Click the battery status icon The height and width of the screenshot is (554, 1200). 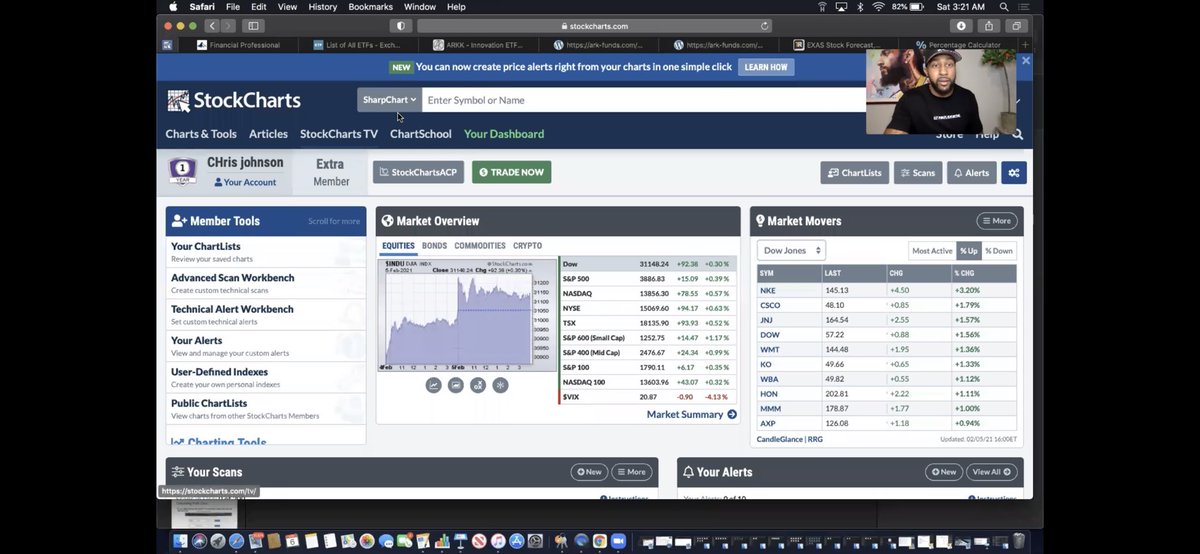tap(919, 7)
